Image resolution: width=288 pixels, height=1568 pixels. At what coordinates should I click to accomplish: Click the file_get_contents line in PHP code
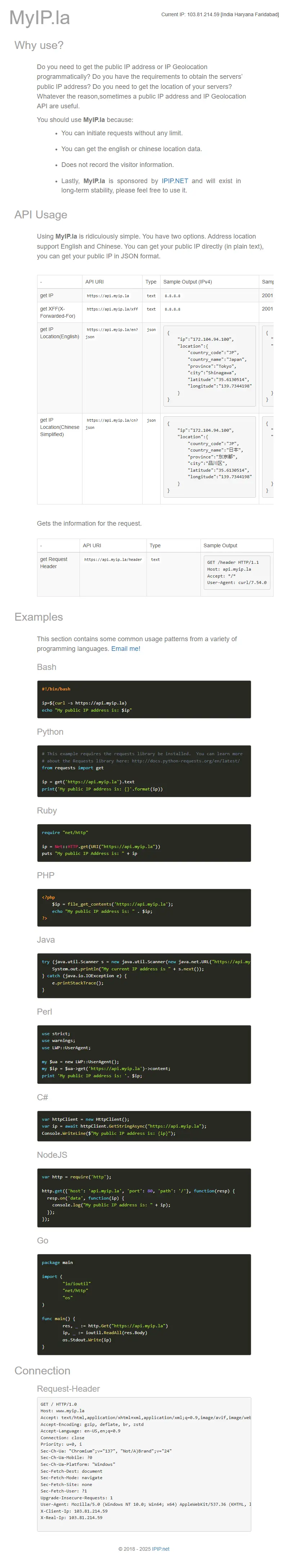coord(112,904)
